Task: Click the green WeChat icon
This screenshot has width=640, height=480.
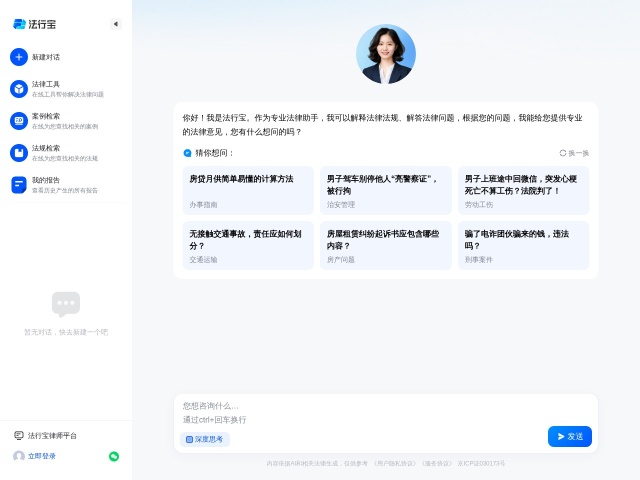Action: 114,456
